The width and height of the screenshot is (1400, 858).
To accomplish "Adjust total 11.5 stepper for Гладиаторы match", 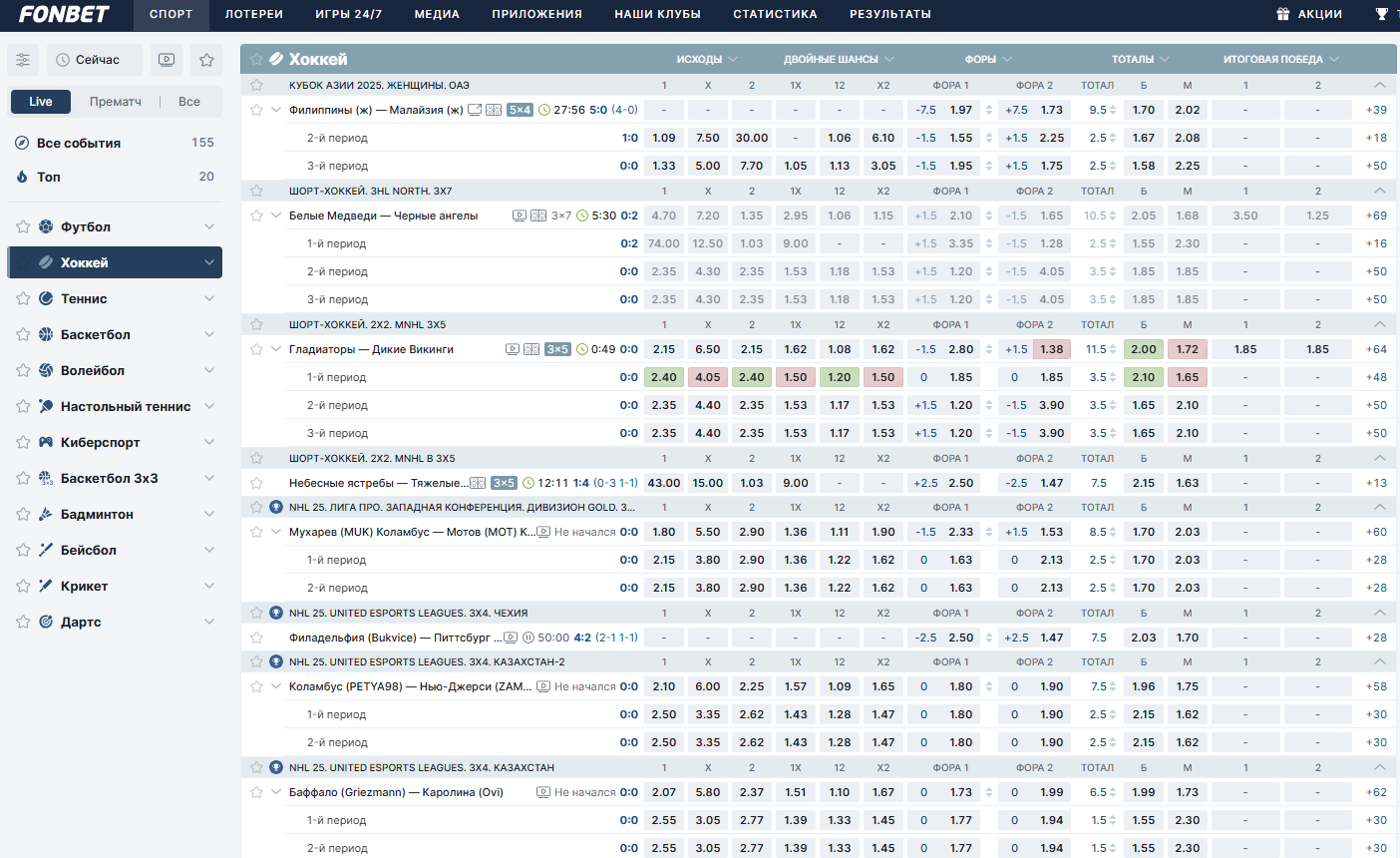I will tap(1113, 349).
